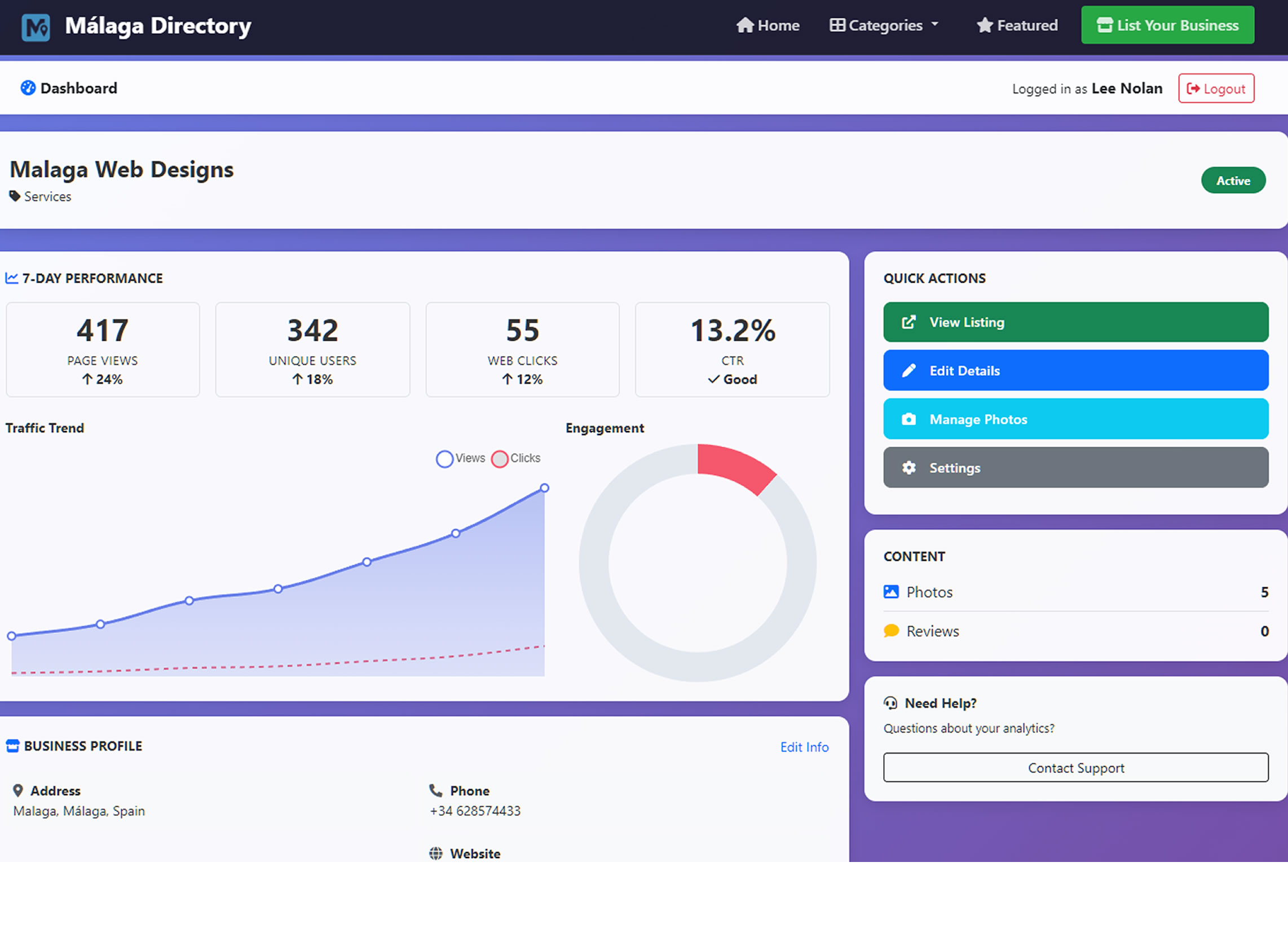The image size is (1288, 950).
Task: Click the Dashboard gauge icon
Action: point(28,88)
